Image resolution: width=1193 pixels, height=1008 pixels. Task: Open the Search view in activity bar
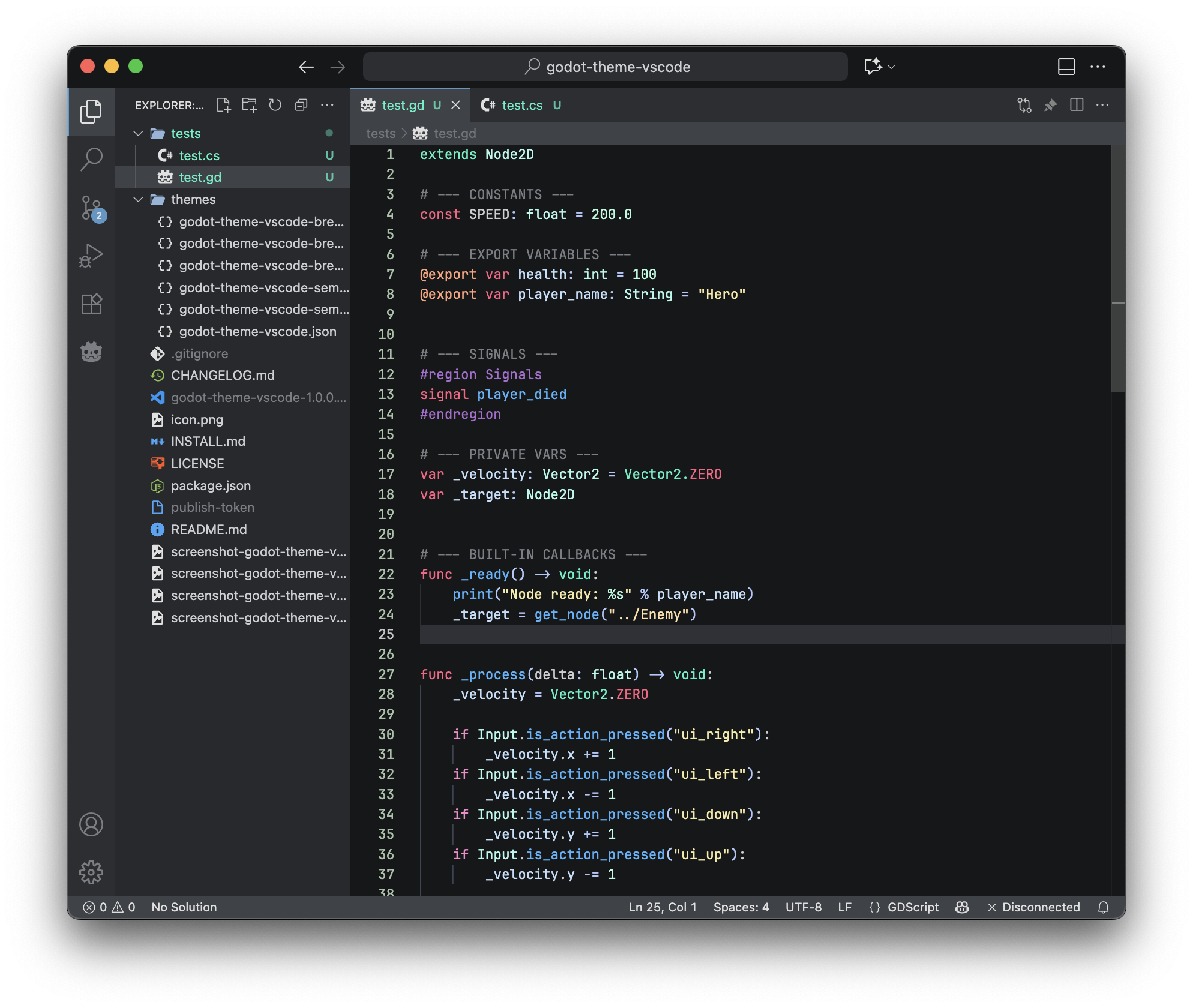[91, 160]
